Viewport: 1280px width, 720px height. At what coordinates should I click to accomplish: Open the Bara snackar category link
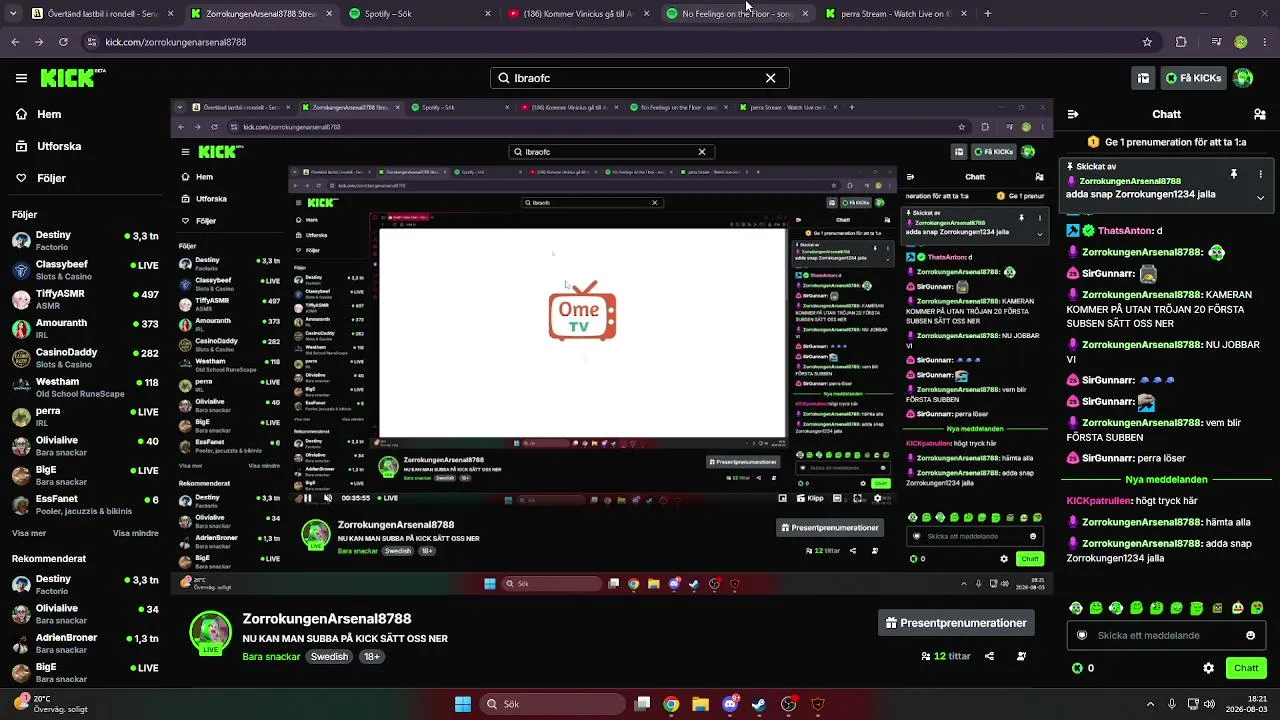270,657
